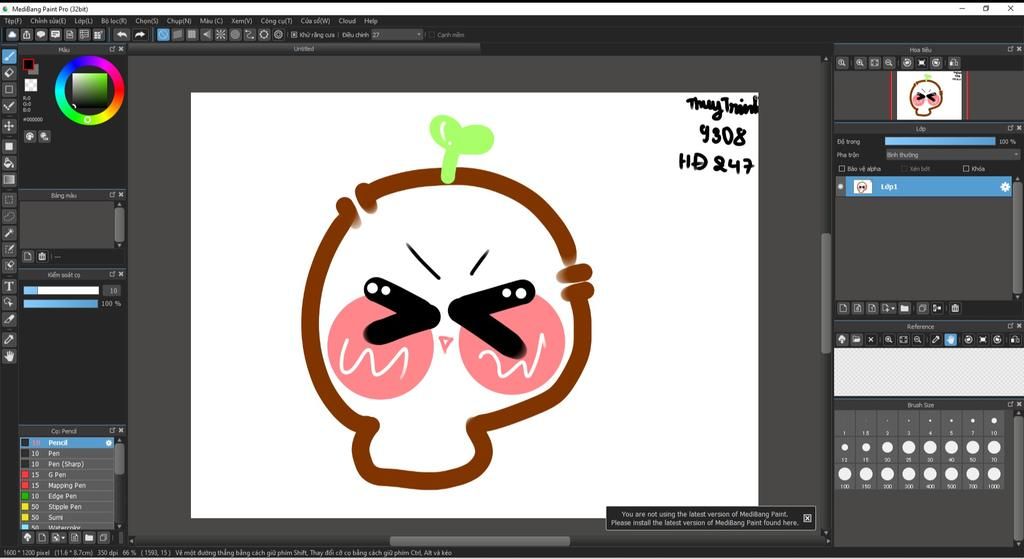Select the Edge Pen brush

pos(67,496)
